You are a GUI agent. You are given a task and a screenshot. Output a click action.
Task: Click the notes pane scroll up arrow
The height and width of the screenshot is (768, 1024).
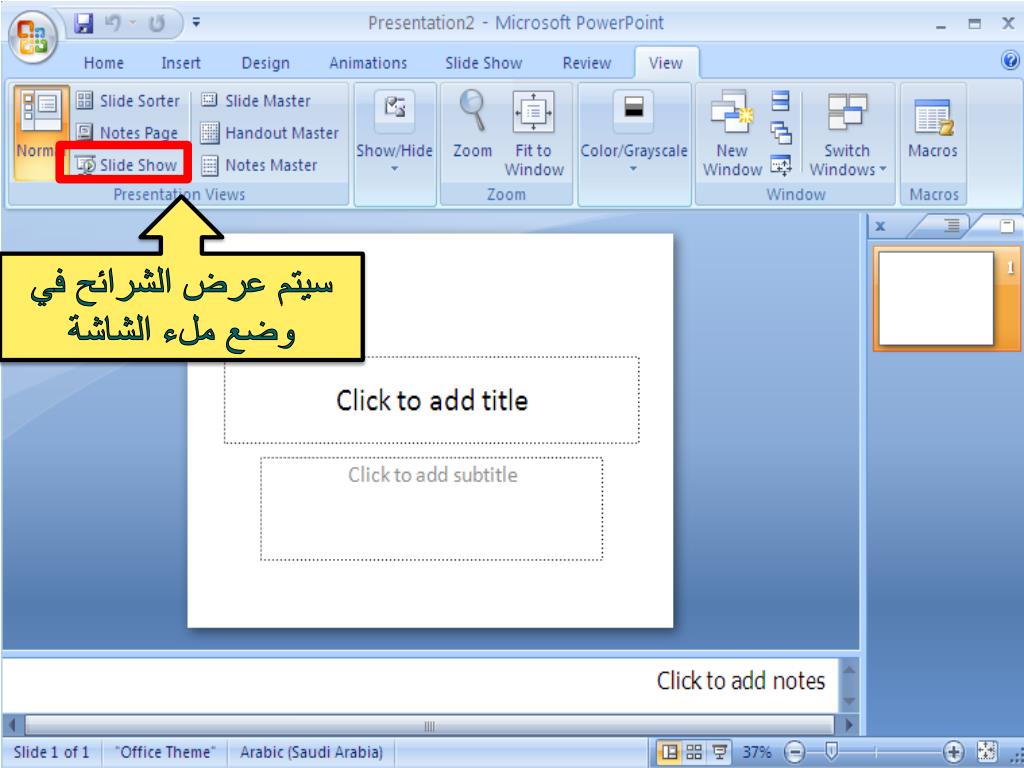849,669
